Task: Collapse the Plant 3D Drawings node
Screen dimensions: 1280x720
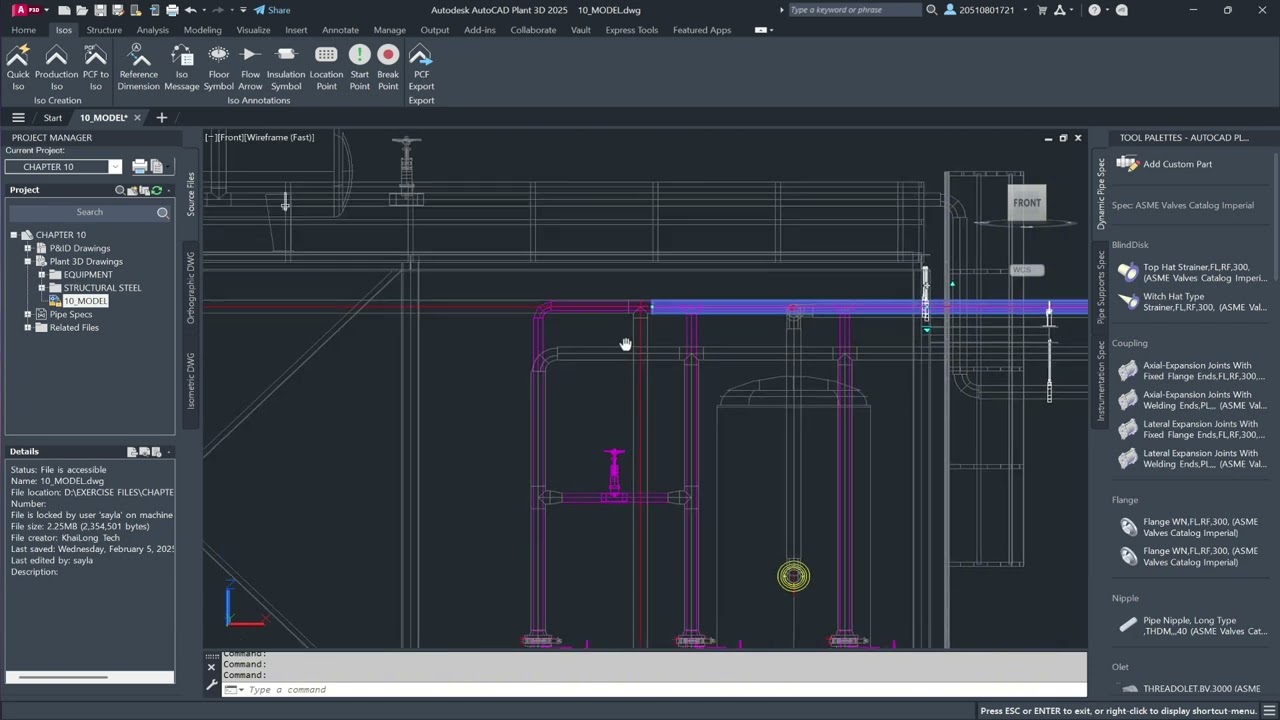Action: 28,261
